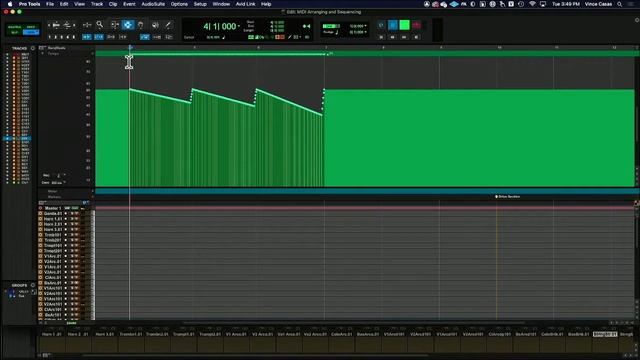
Task: Click the blue transport button
Action: [x=393, y=25]
